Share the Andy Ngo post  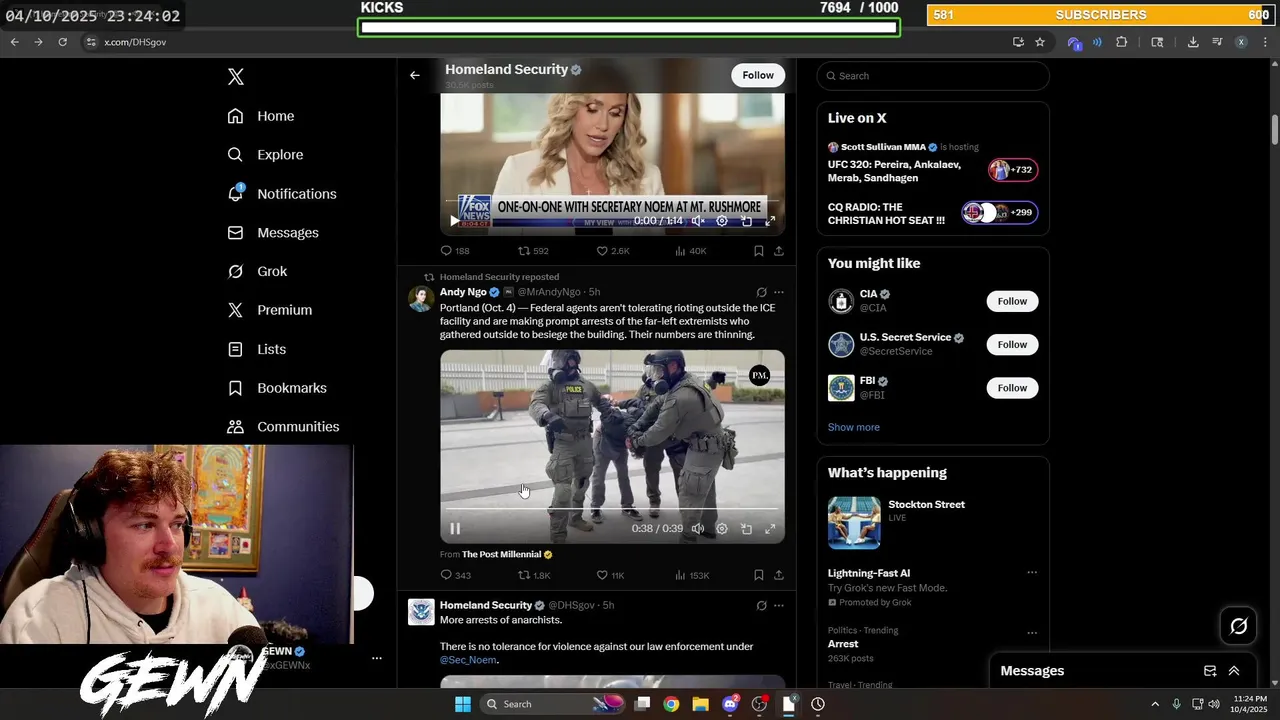[x=779, y=575]
